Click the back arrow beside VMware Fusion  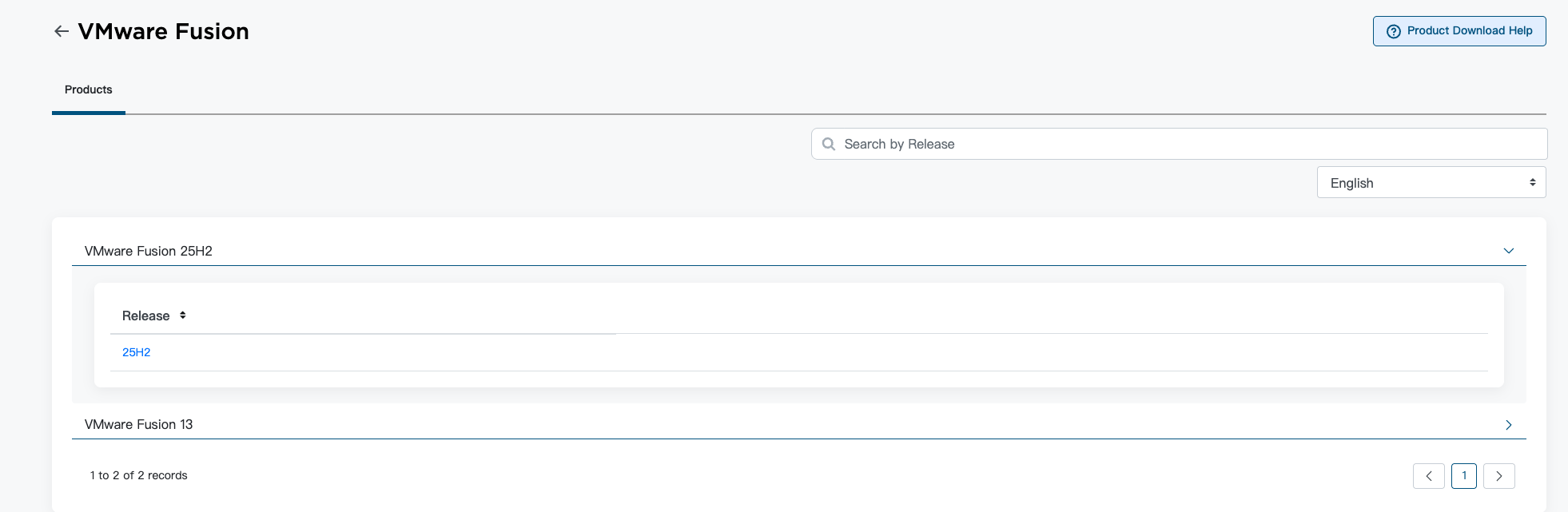click(62, 31)
